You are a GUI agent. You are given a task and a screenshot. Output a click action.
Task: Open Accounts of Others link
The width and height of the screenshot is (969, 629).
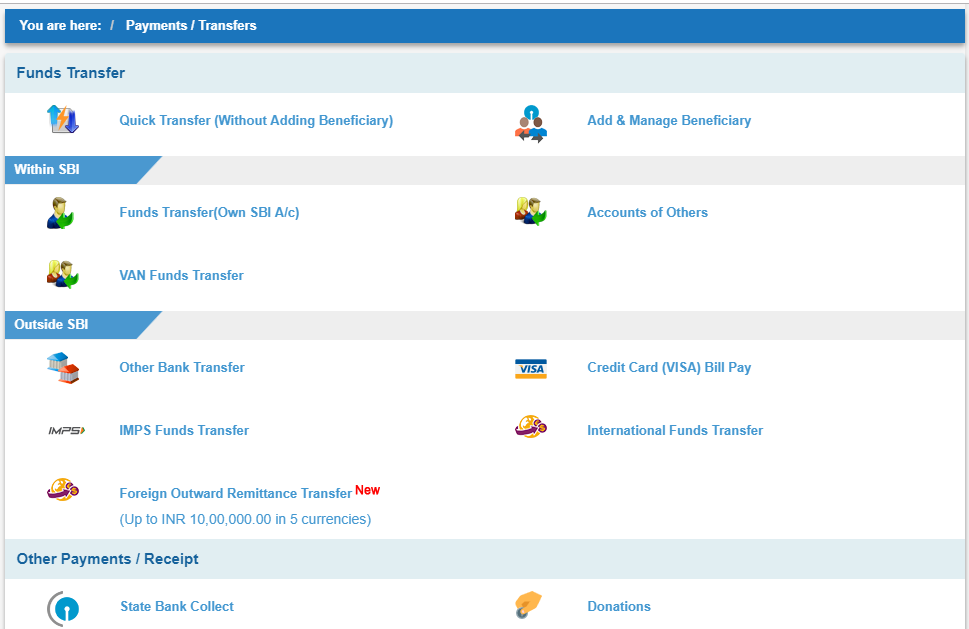[x=647, y=213]
